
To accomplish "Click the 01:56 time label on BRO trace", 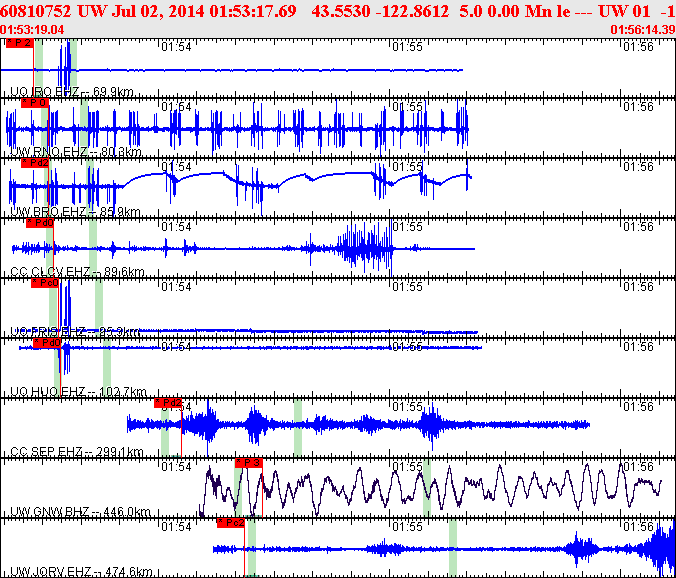I will click(638, 166).
